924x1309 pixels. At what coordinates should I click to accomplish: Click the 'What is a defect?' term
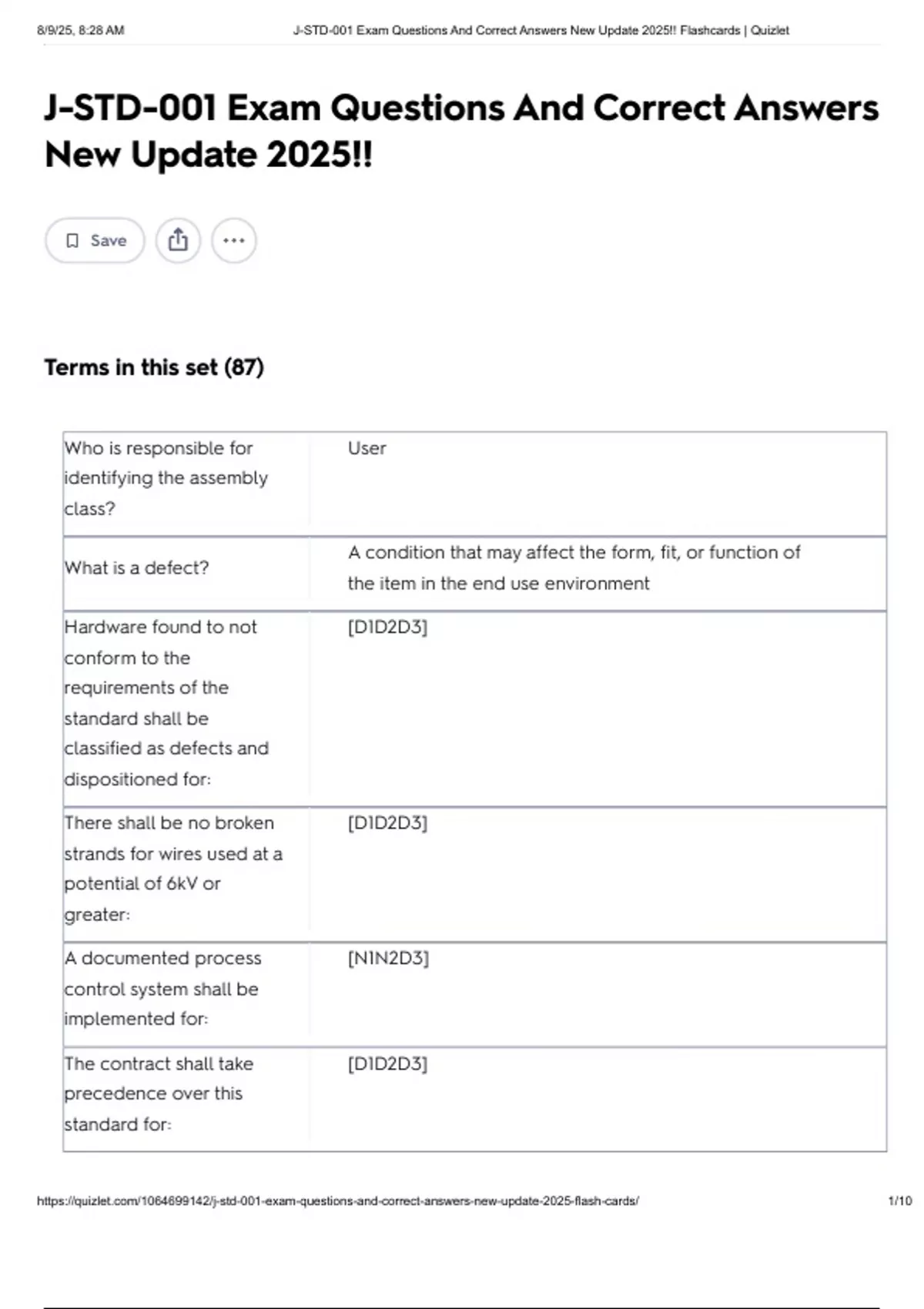pos(137,568)
